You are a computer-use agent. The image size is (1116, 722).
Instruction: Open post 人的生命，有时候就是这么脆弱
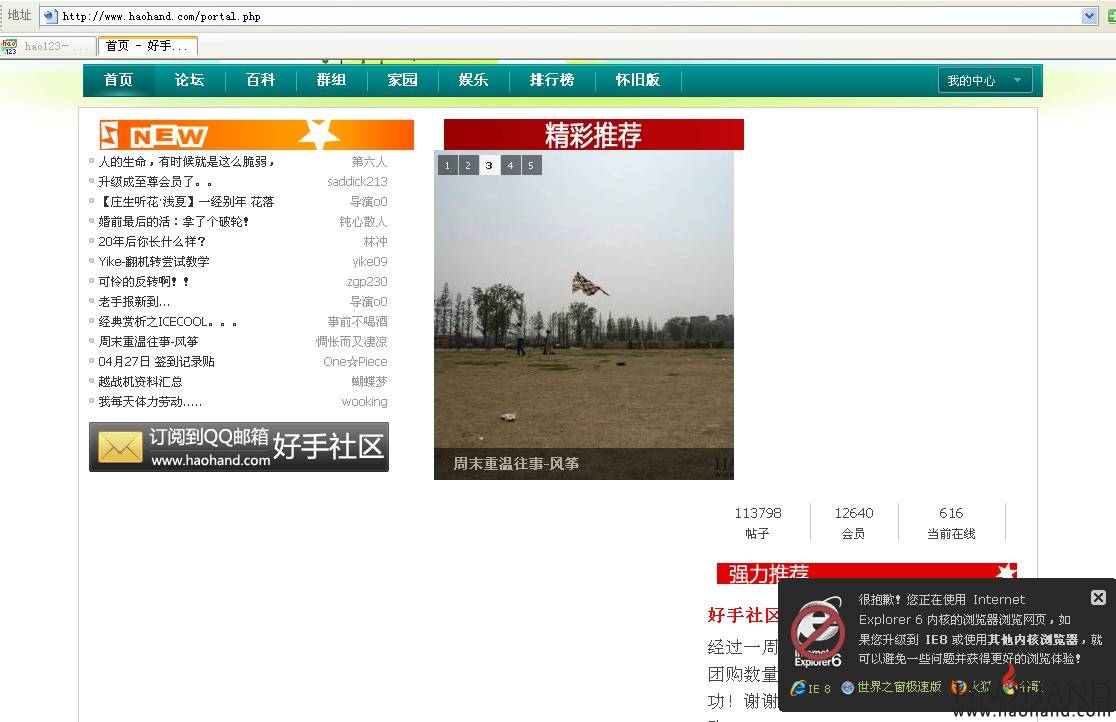pos(186,162)
